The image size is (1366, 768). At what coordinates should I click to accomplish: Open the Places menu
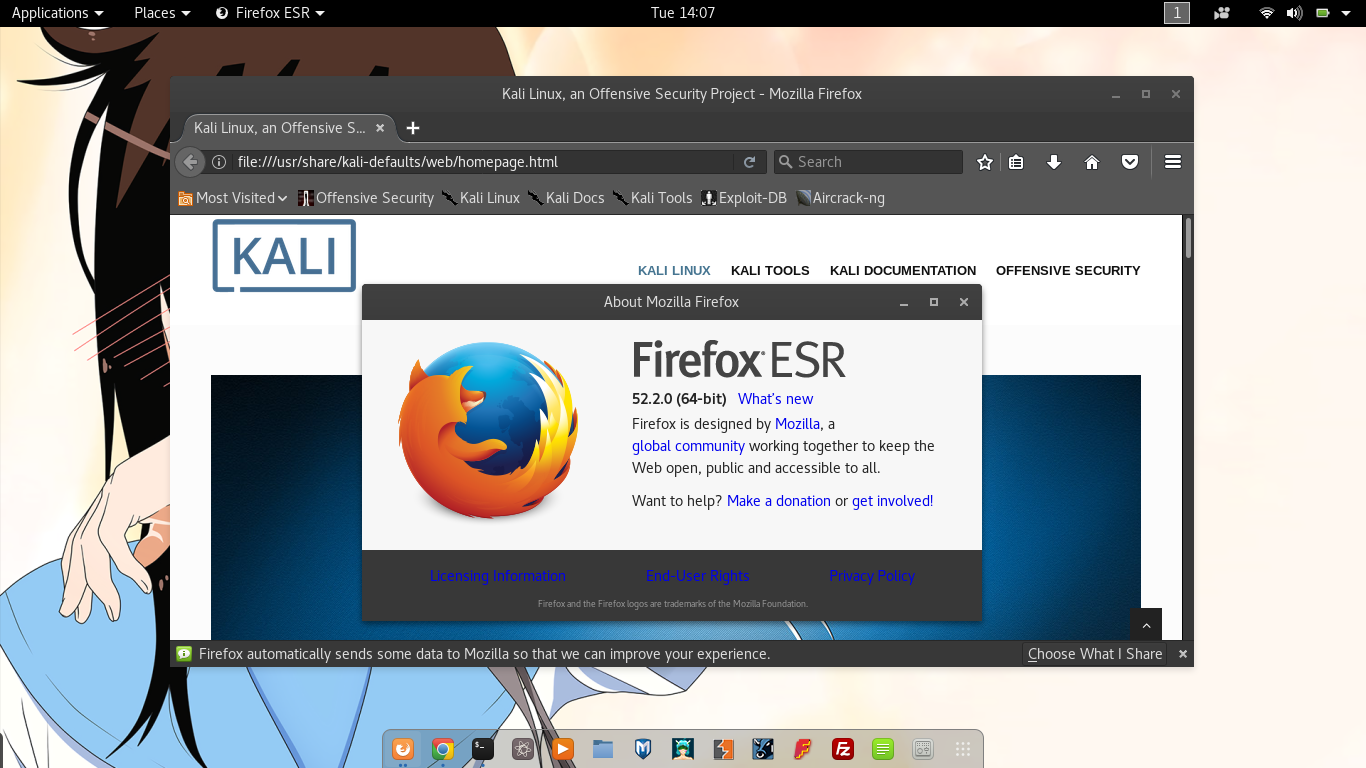[x=162, y=13]
